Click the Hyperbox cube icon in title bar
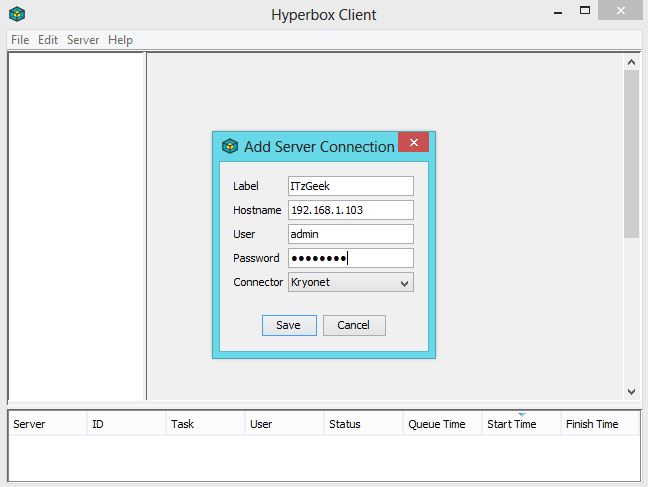The width and height of the screenshot is (648, 487). (16, 14)
